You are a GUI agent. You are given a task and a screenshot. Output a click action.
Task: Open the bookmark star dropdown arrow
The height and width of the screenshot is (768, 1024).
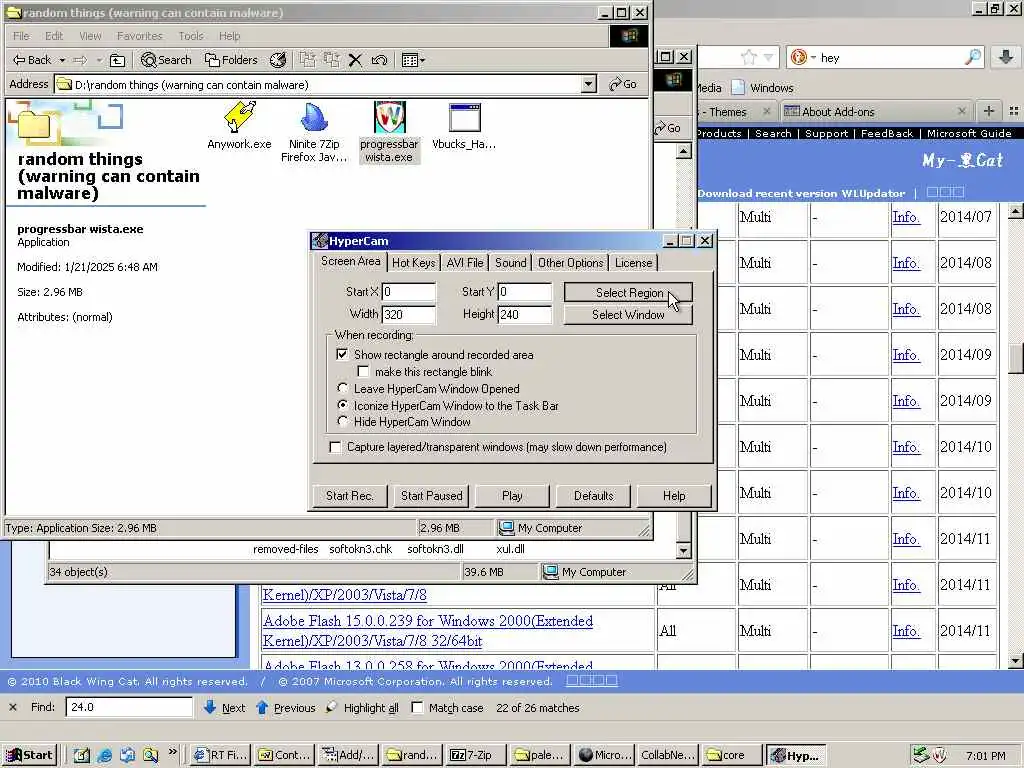[x=768, y=57]
